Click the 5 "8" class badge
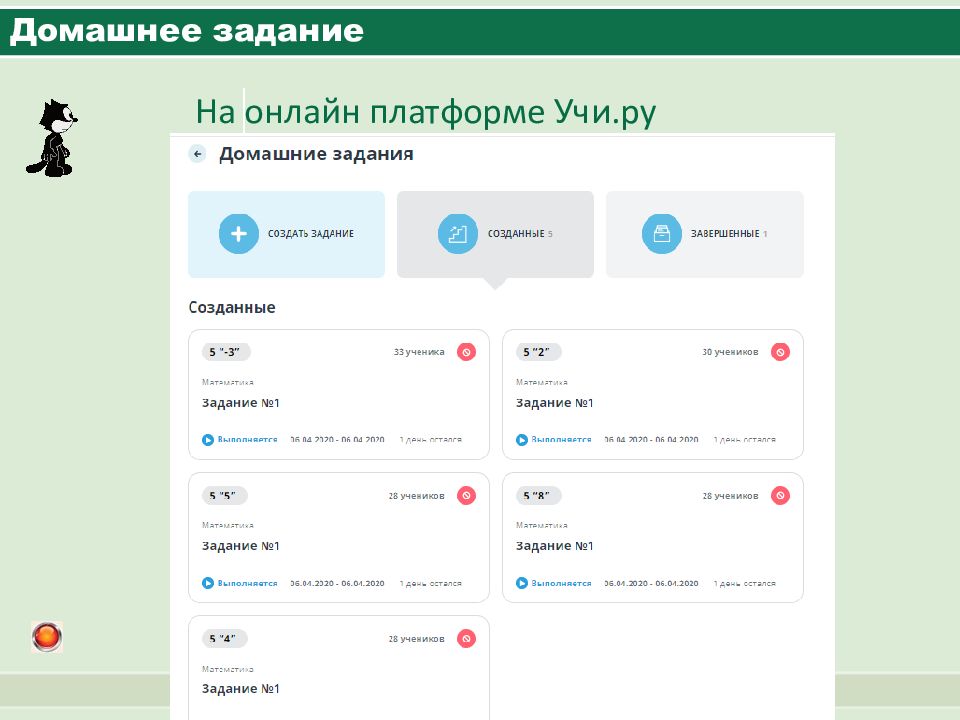This screenshot has width=960, height=720. [x=538, y=495]
